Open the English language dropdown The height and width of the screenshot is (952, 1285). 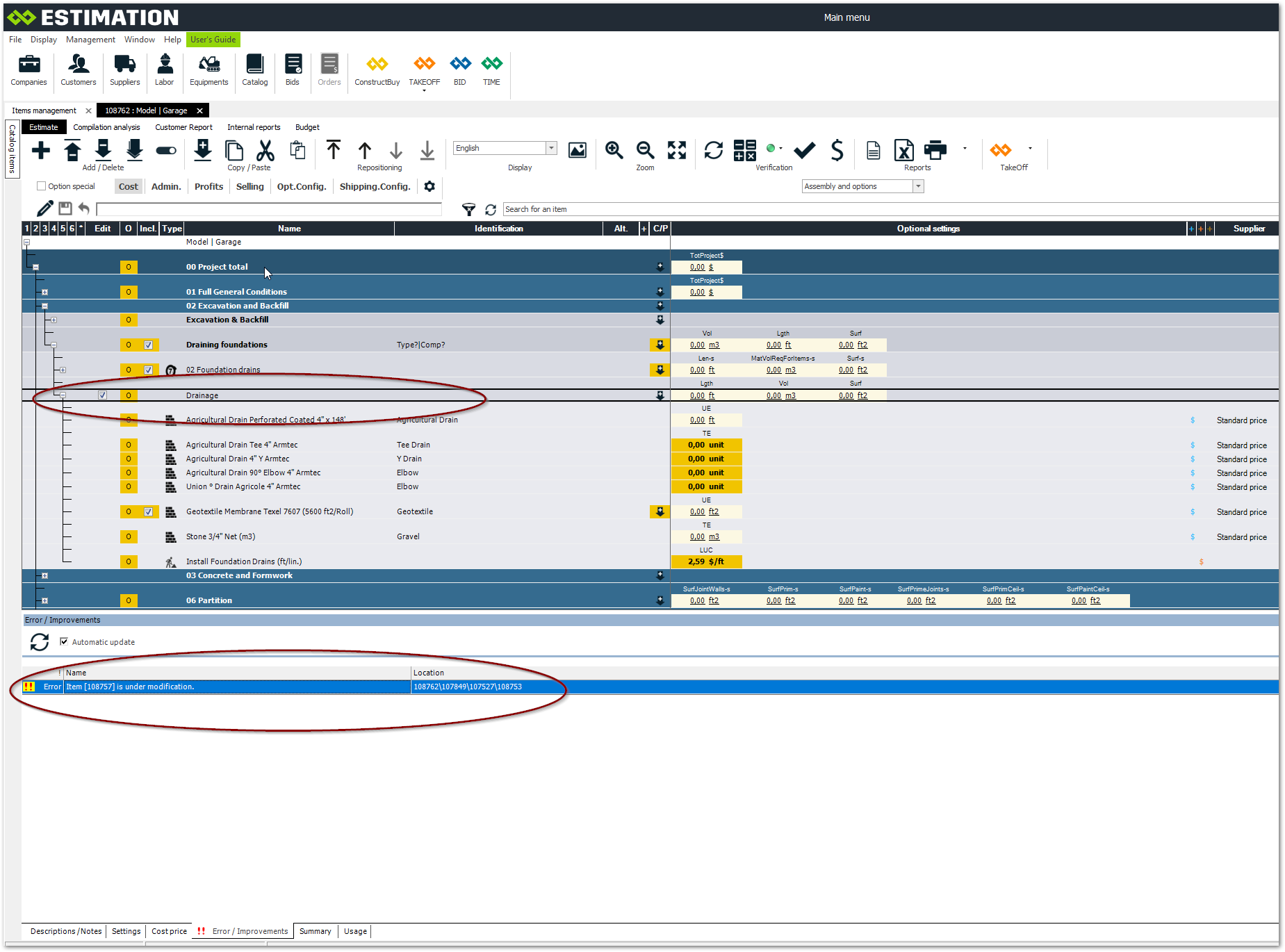coord(551,148)
